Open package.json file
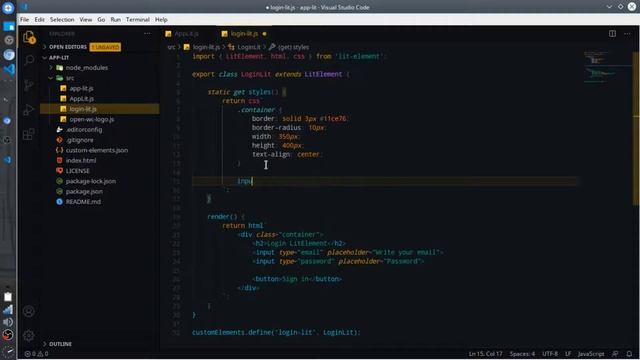 [84, 191]
